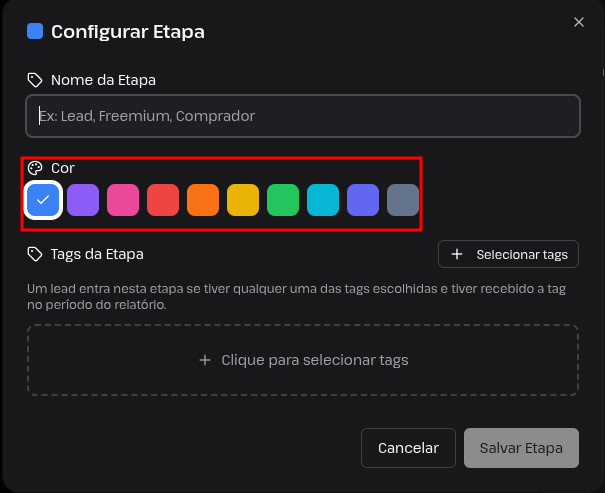Click the tag icon beside Tags da Etapa
Viewport: 605px width, 493px height.
(35, 254)
